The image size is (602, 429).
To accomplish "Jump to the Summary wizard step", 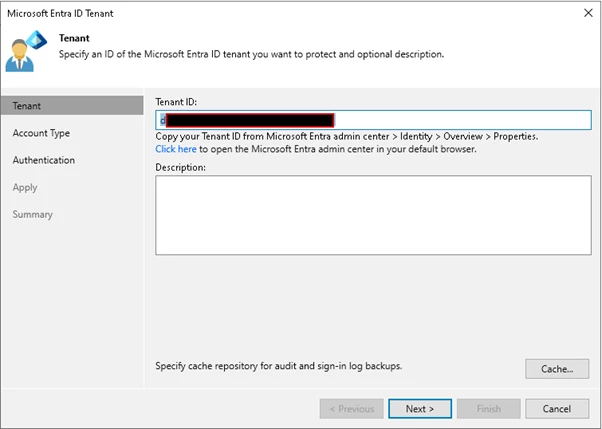I will tap(33, 214).
